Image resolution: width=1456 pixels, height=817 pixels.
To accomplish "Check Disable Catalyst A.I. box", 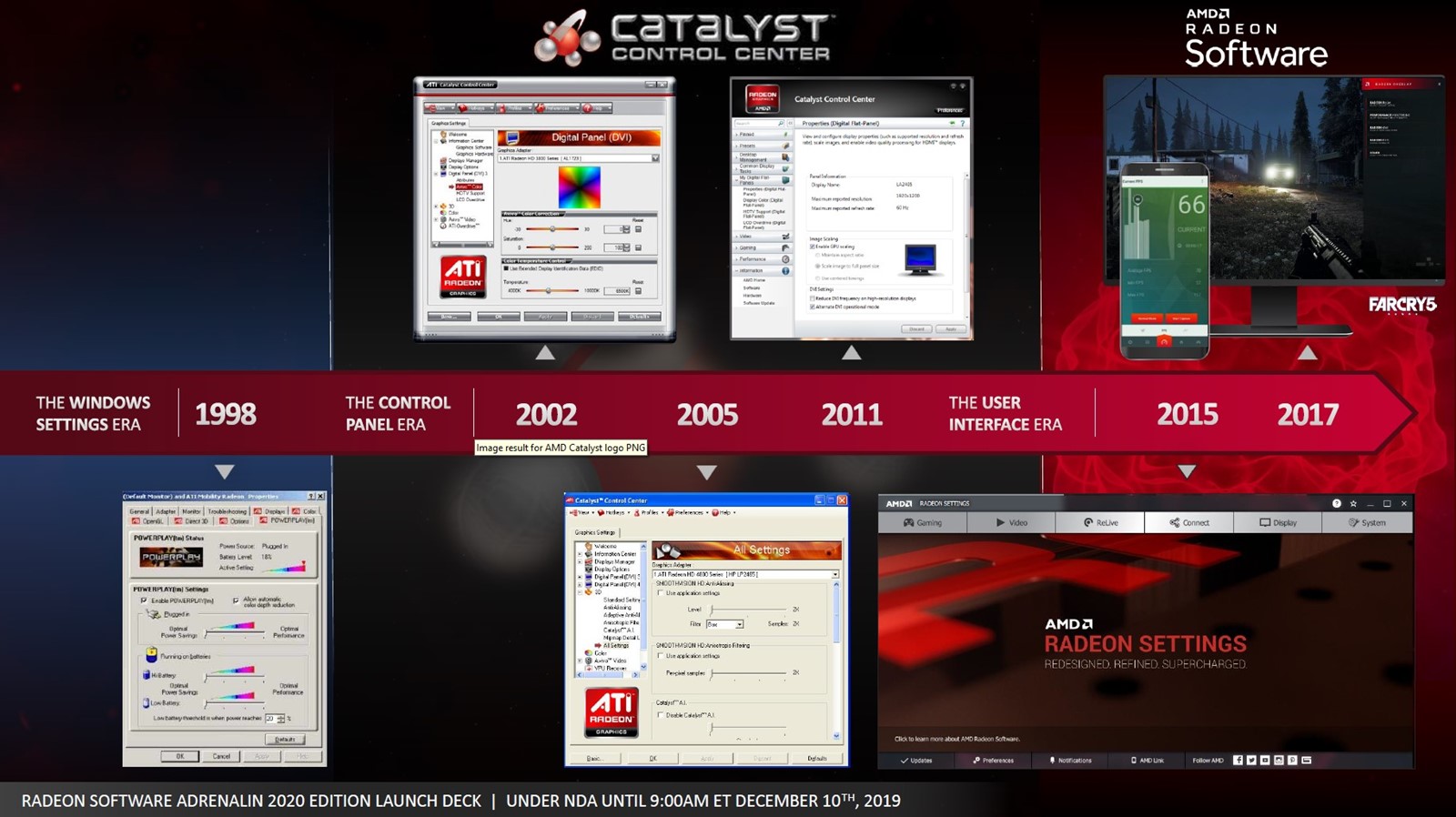I will click(661, 715).
